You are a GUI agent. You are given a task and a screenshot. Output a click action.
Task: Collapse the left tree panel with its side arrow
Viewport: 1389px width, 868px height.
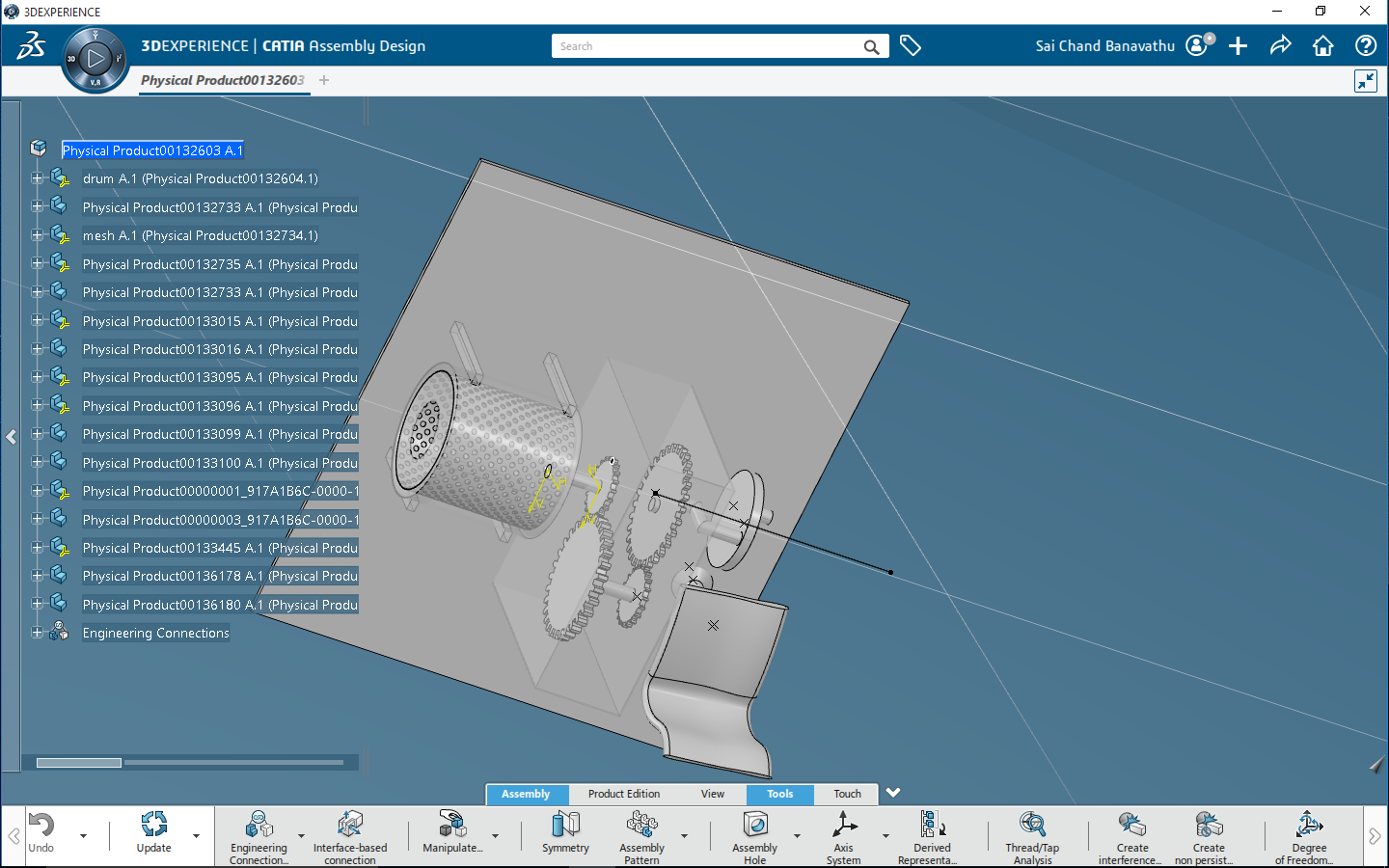click(x=11, y=437)
